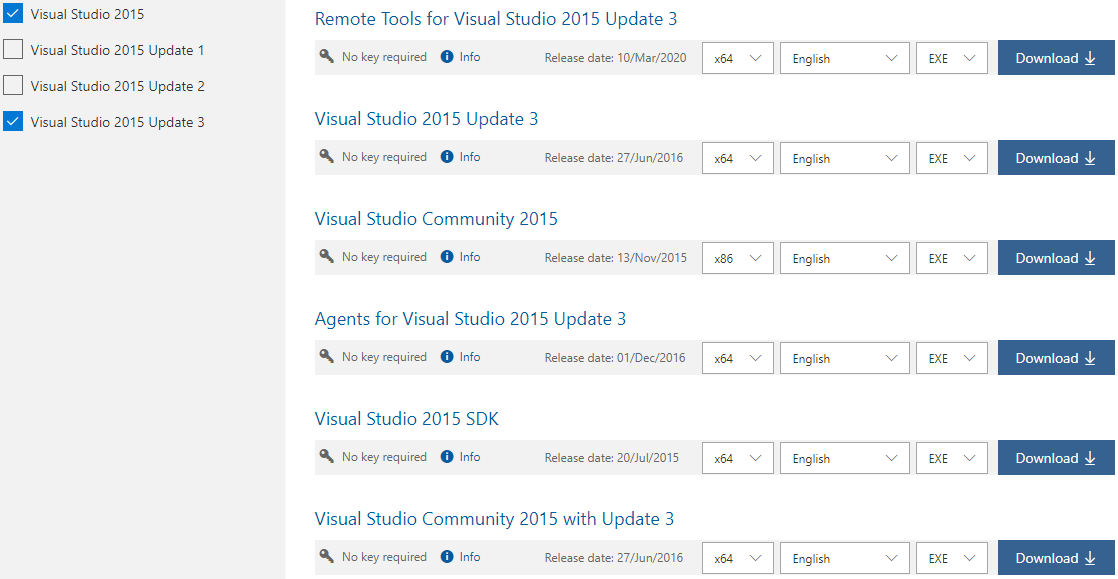Open x64 architecture dropdown for Remote Tools

tap(738, 58)
